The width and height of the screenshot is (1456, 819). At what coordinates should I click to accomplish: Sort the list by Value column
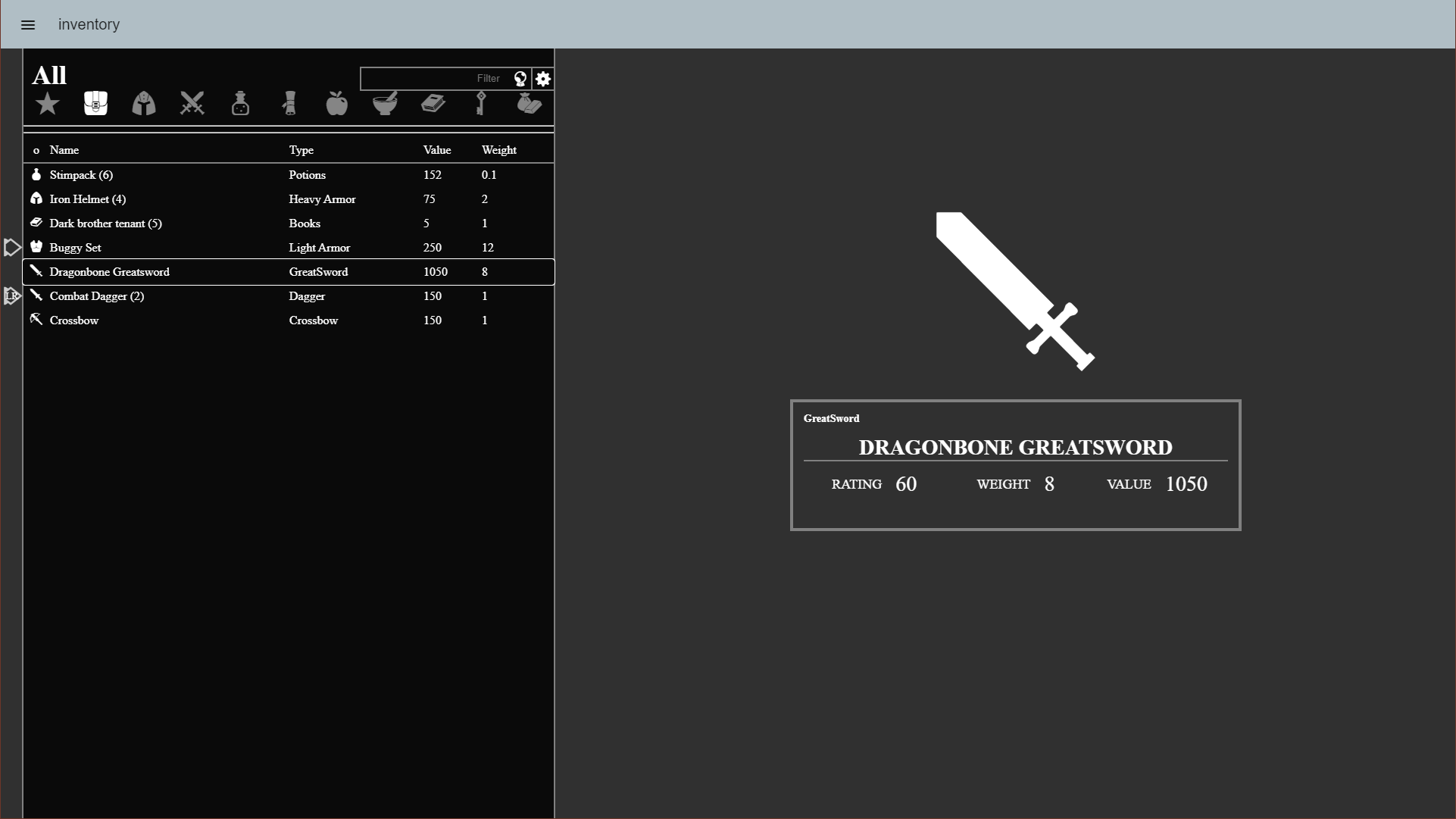point(436,150)
